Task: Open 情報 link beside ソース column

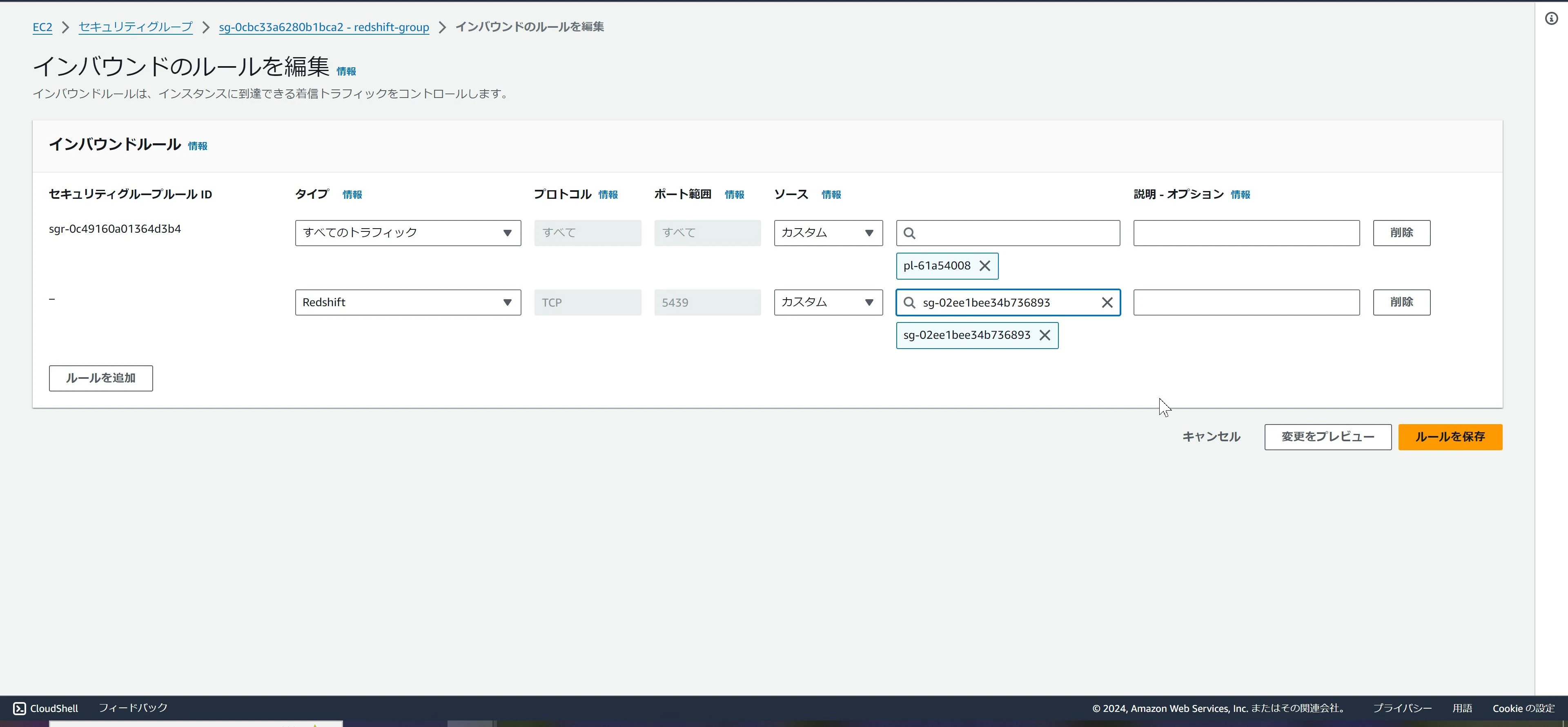Action: pyautogui.click(x=831, y=195)
